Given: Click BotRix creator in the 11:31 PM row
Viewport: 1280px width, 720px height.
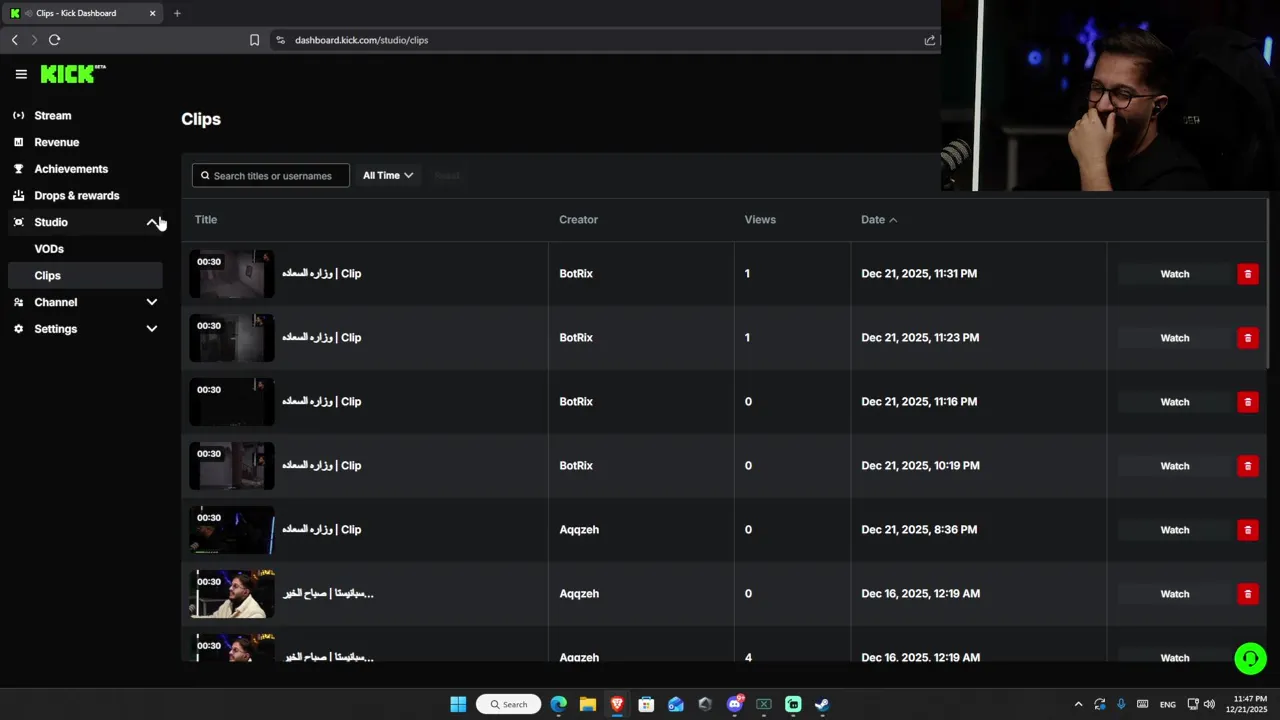Looking at the screenshot, I should click(576, 274).
